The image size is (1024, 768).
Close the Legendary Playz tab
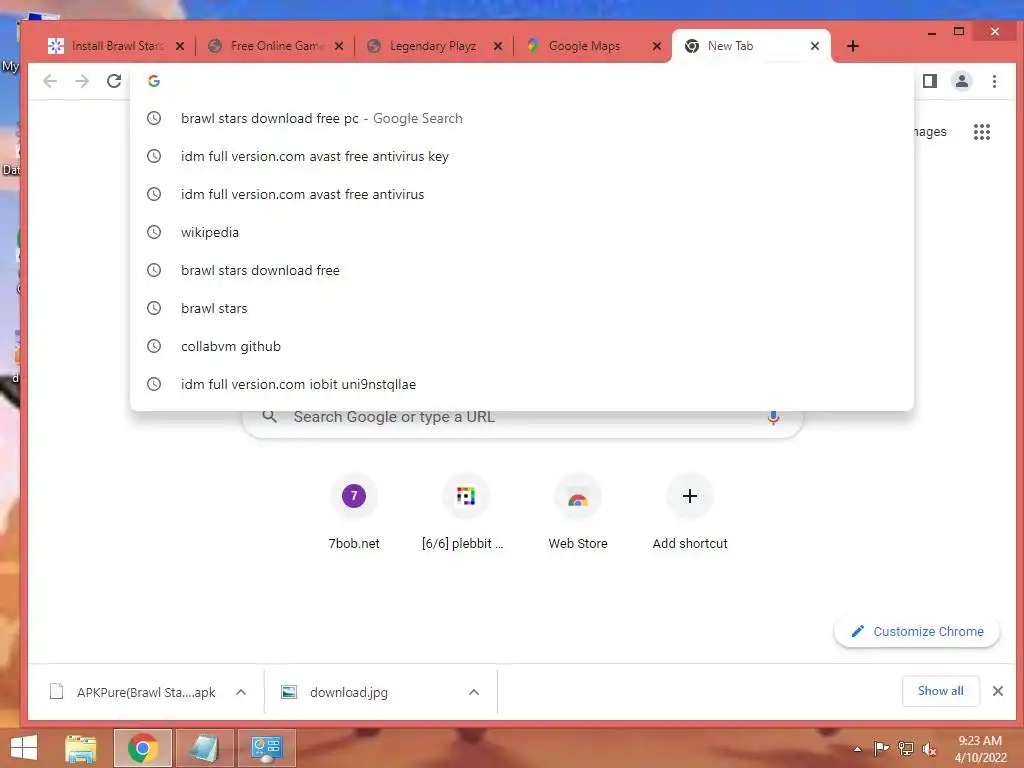[498, 46]
